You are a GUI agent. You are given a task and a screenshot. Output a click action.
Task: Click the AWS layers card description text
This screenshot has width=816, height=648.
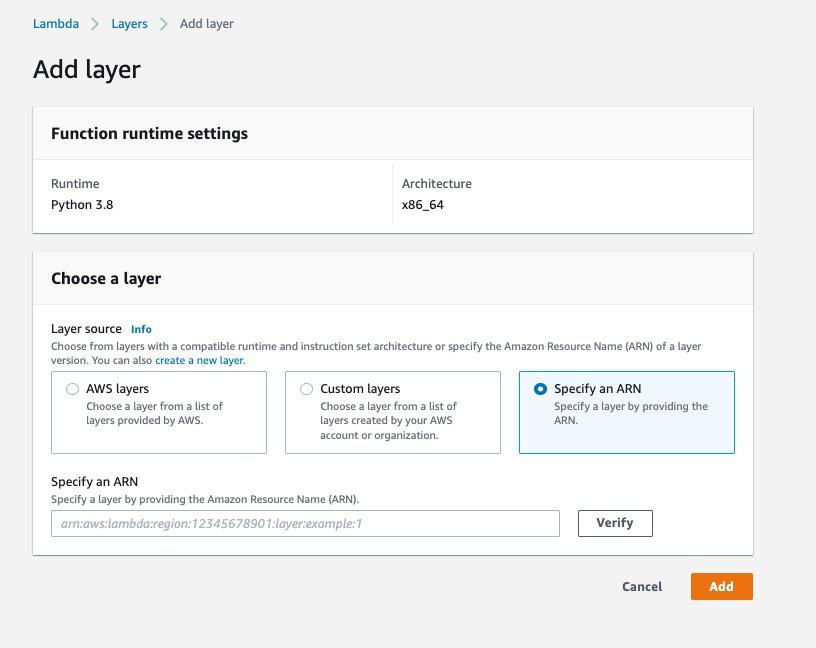click(154, 414)
